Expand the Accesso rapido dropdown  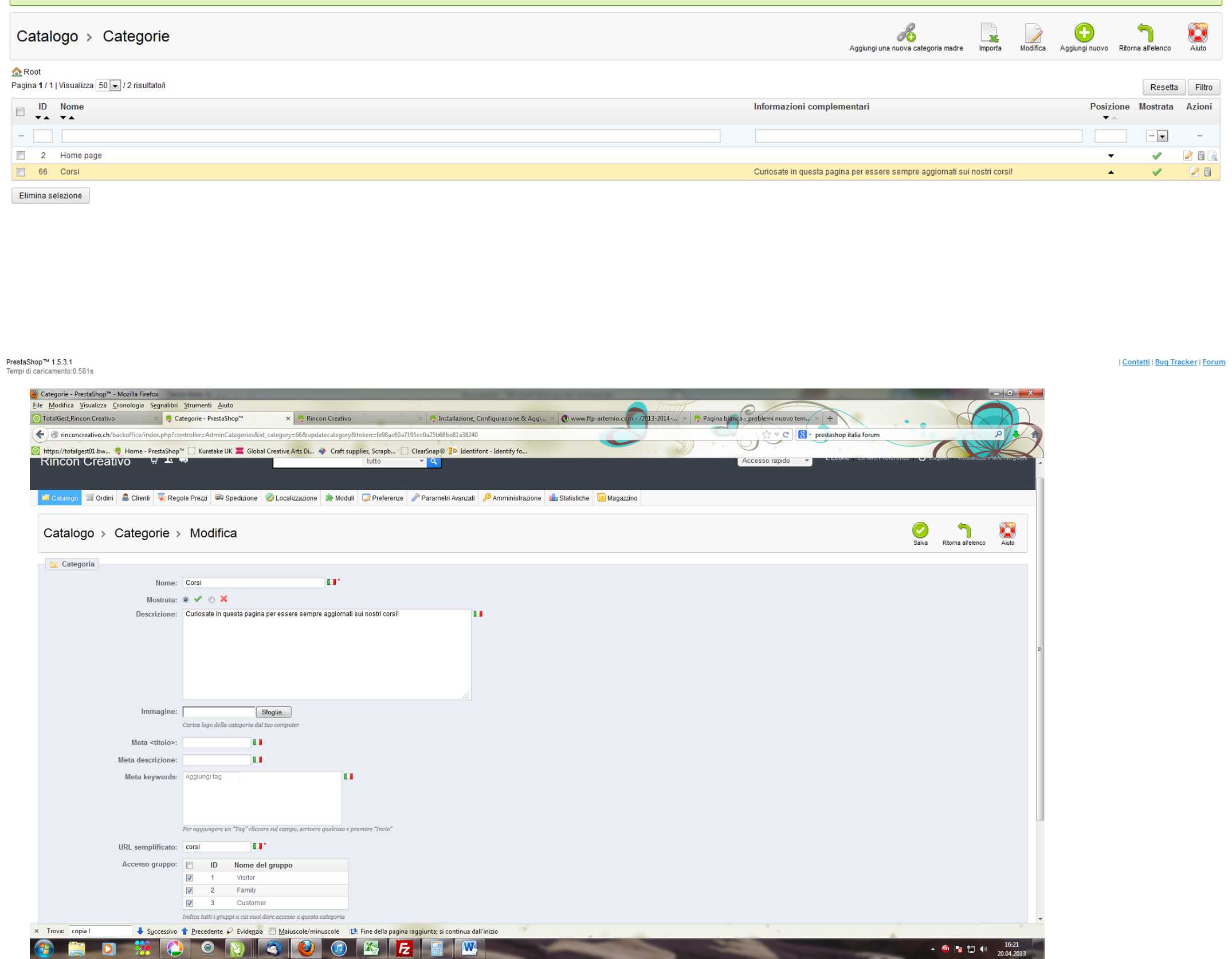tap(774, 461)
